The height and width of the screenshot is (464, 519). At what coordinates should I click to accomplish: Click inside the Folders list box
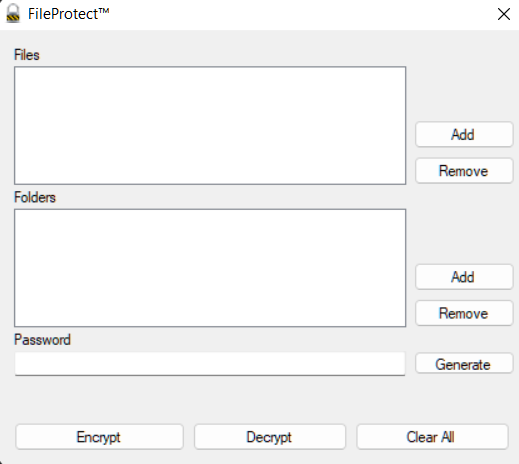tap(210, 268)
